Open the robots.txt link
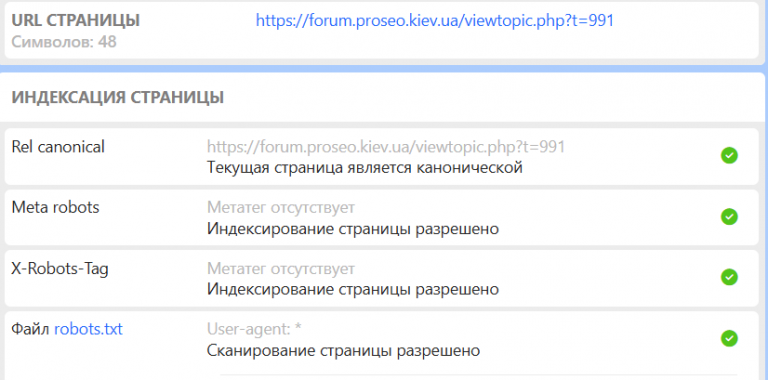Image resolution: width=768 pixels, height=380 pixels. tap(88, 329)
